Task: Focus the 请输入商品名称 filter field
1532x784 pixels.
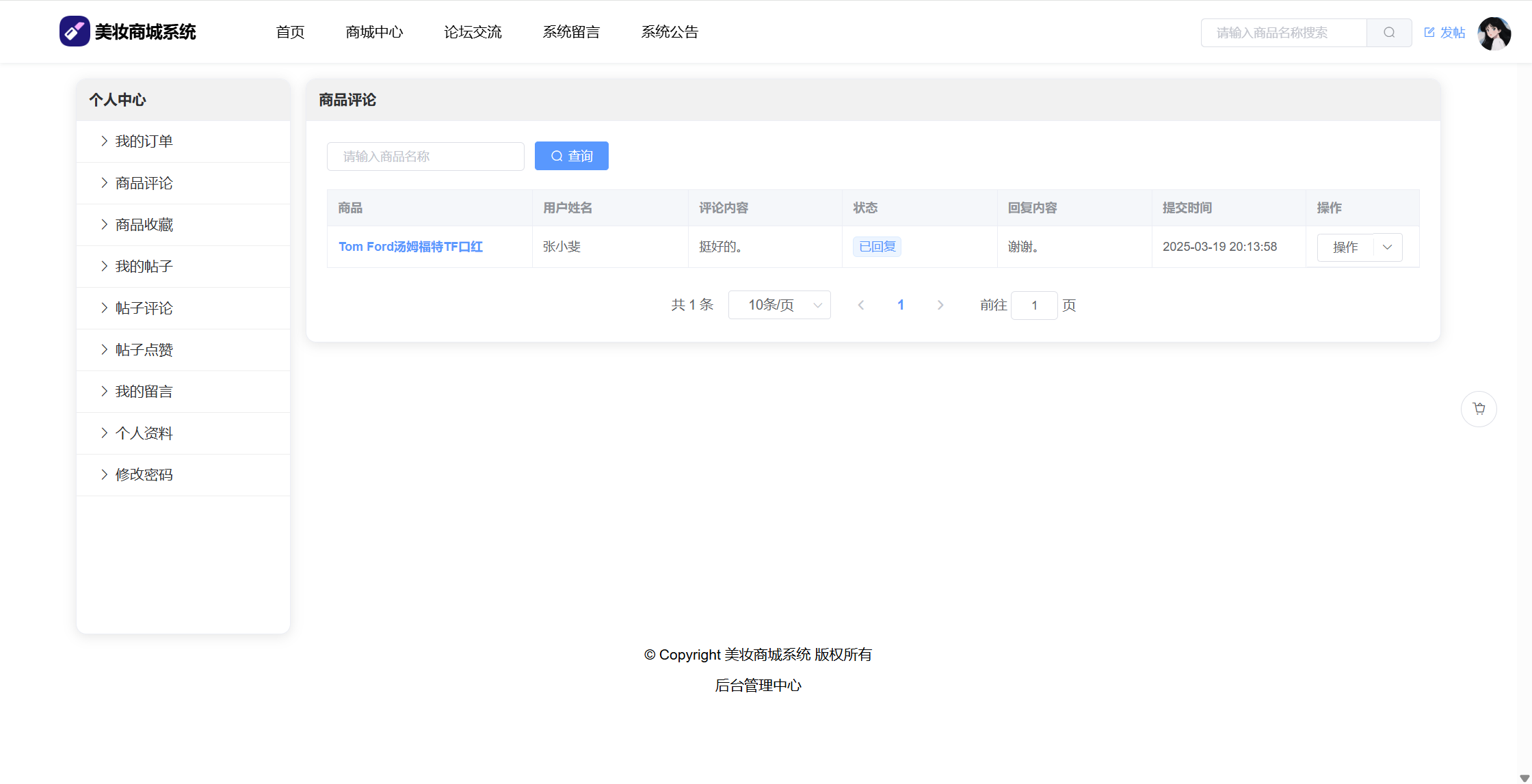Action: point(425,157)
